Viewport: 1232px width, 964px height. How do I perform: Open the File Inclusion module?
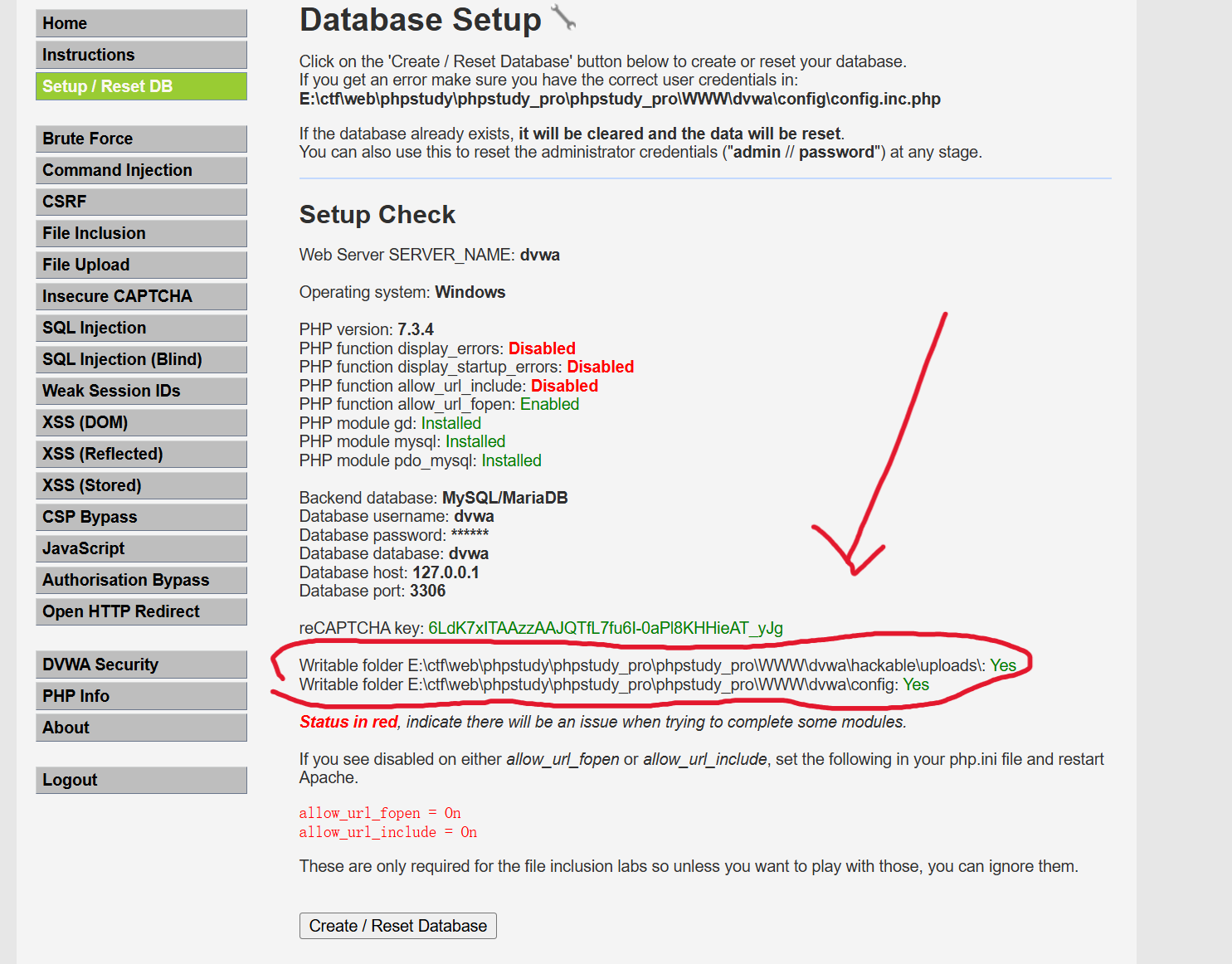pyautogui.click(x=141, y=233)
